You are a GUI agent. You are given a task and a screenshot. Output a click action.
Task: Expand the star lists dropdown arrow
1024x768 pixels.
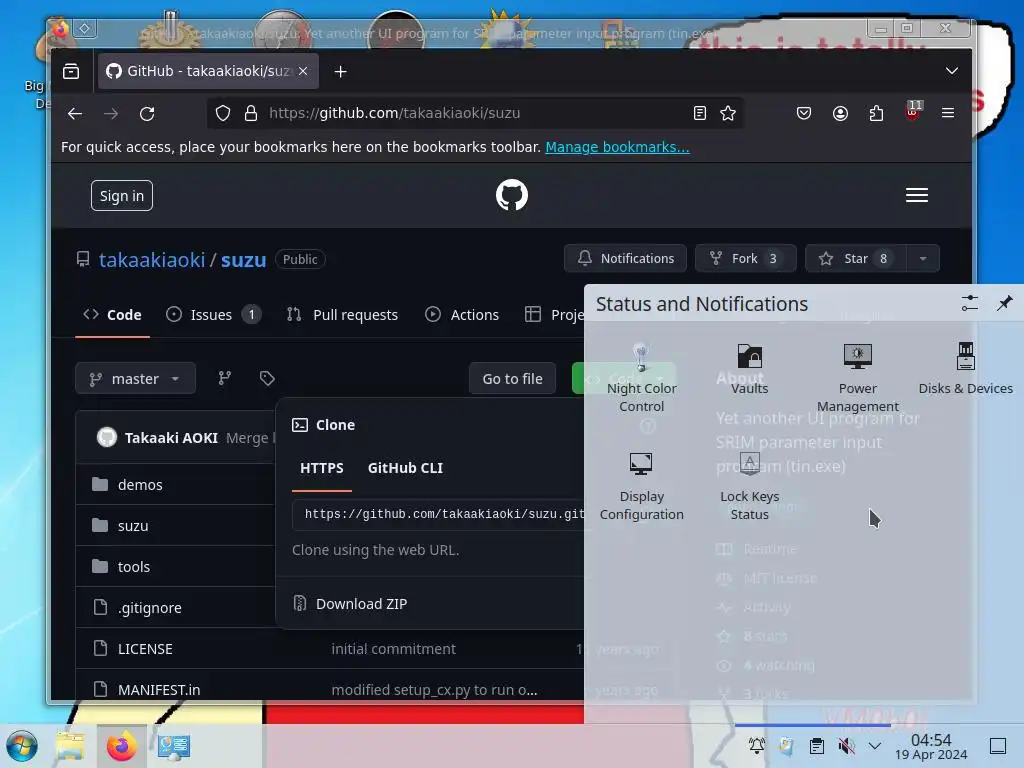point(923,259)
